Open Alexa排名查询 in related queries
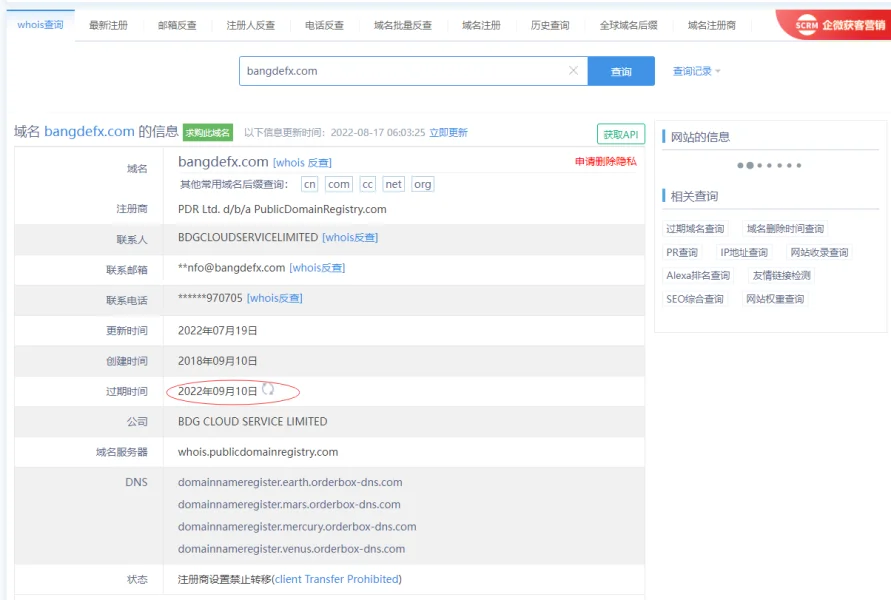This screenshot has width=891, height=600. pos(700,275)
